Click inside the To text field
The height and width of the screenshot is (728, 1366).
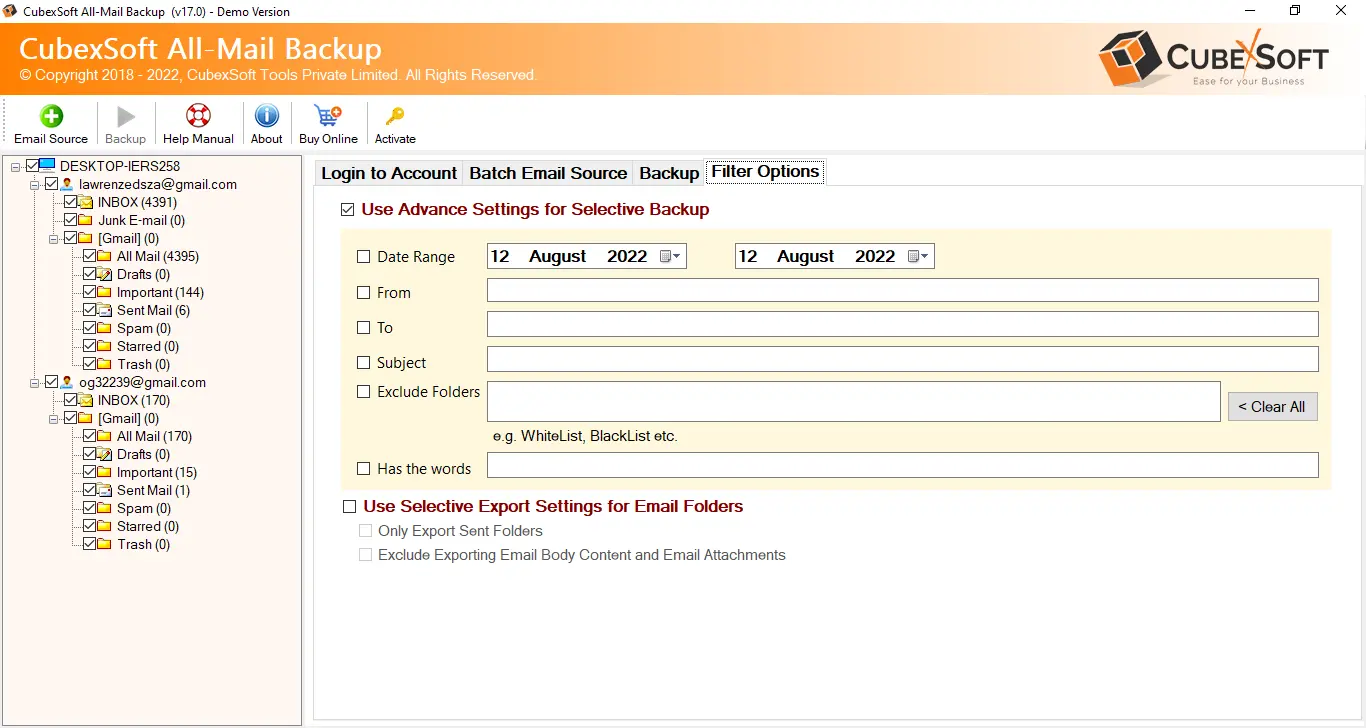tap(902, 324)
